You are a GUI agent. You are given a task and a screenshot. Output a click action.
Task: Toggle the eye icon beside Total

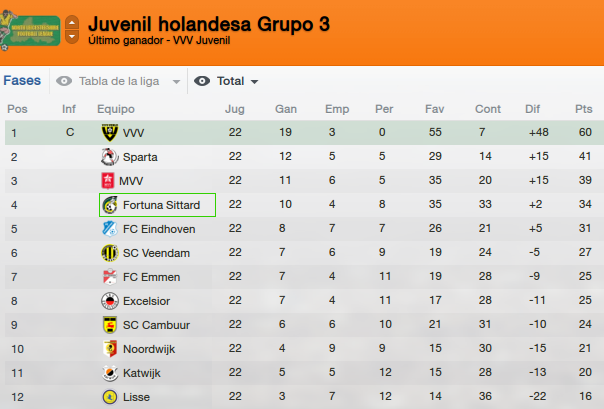pyautogui.click(x=202, y=81)
